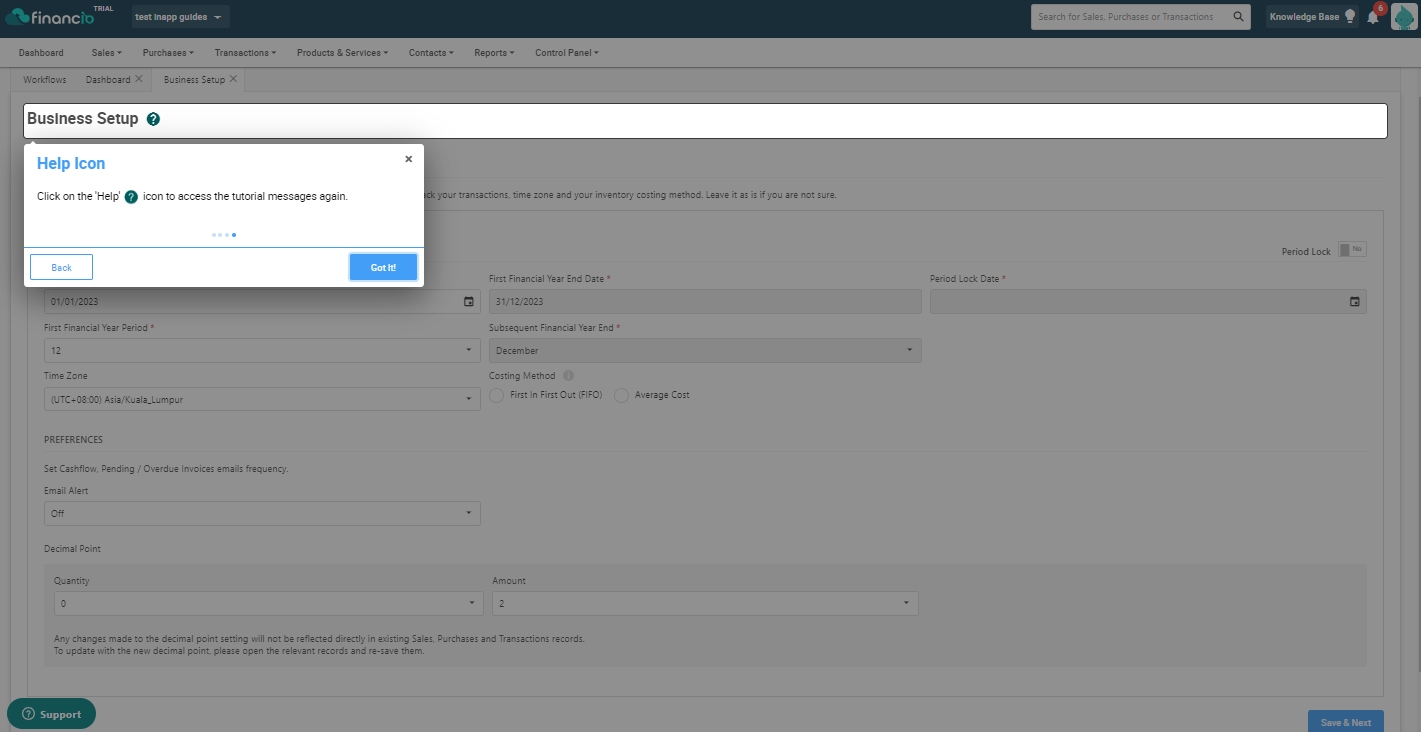
Task: Open the user profile avatar
Action: [x=1404, y=17]
